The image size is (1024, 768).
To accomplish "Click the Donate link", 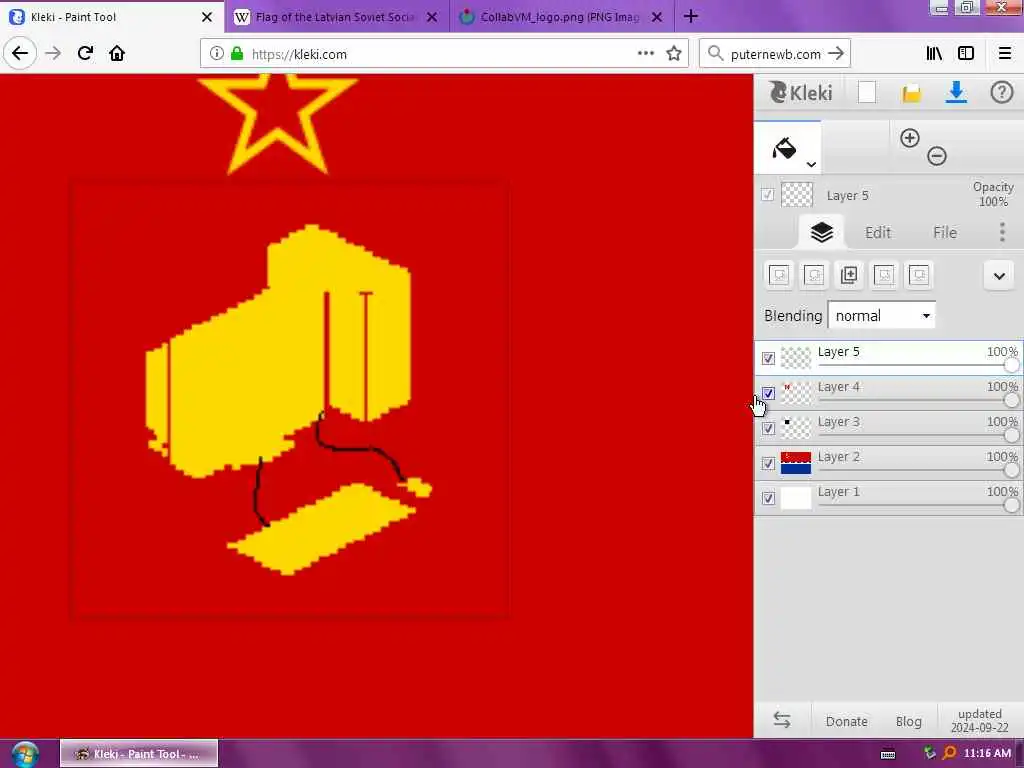I will pos(846,721).
